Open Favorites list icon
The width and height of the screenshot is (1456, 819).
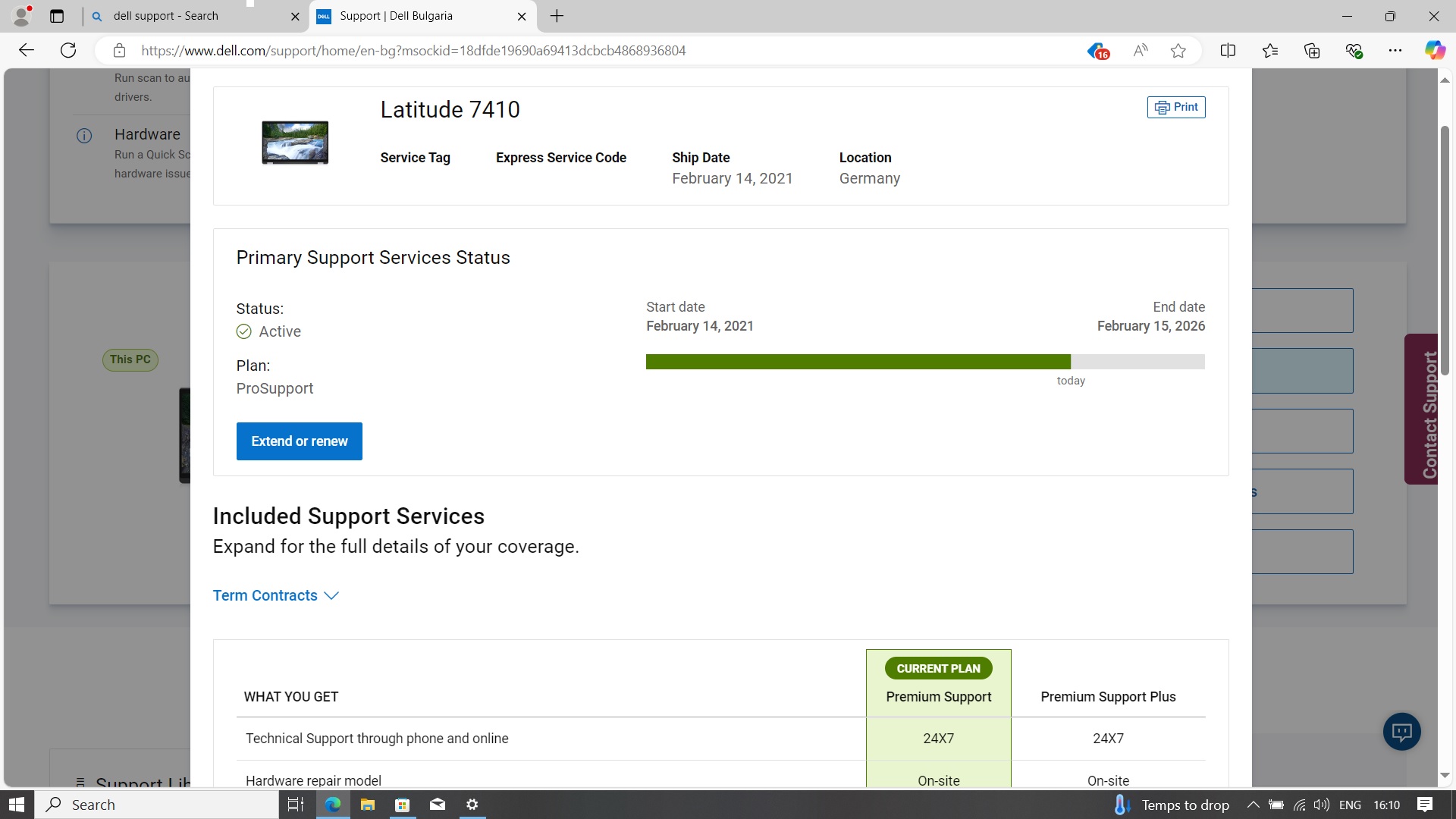pyautogui.click(x=1270, y=51)
